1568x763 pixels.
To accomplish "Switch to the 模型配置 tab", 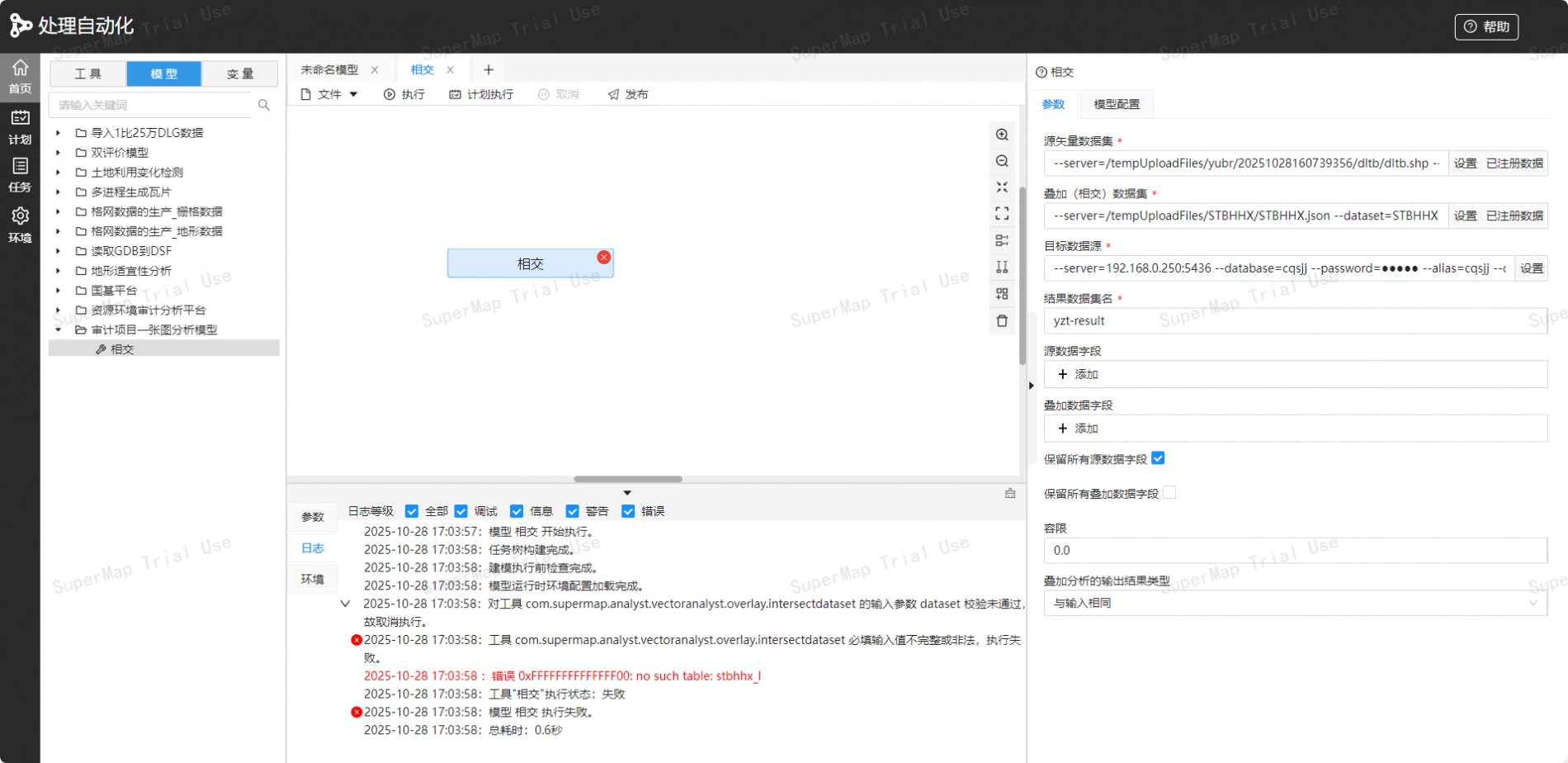I will (x=1116, y=104).
